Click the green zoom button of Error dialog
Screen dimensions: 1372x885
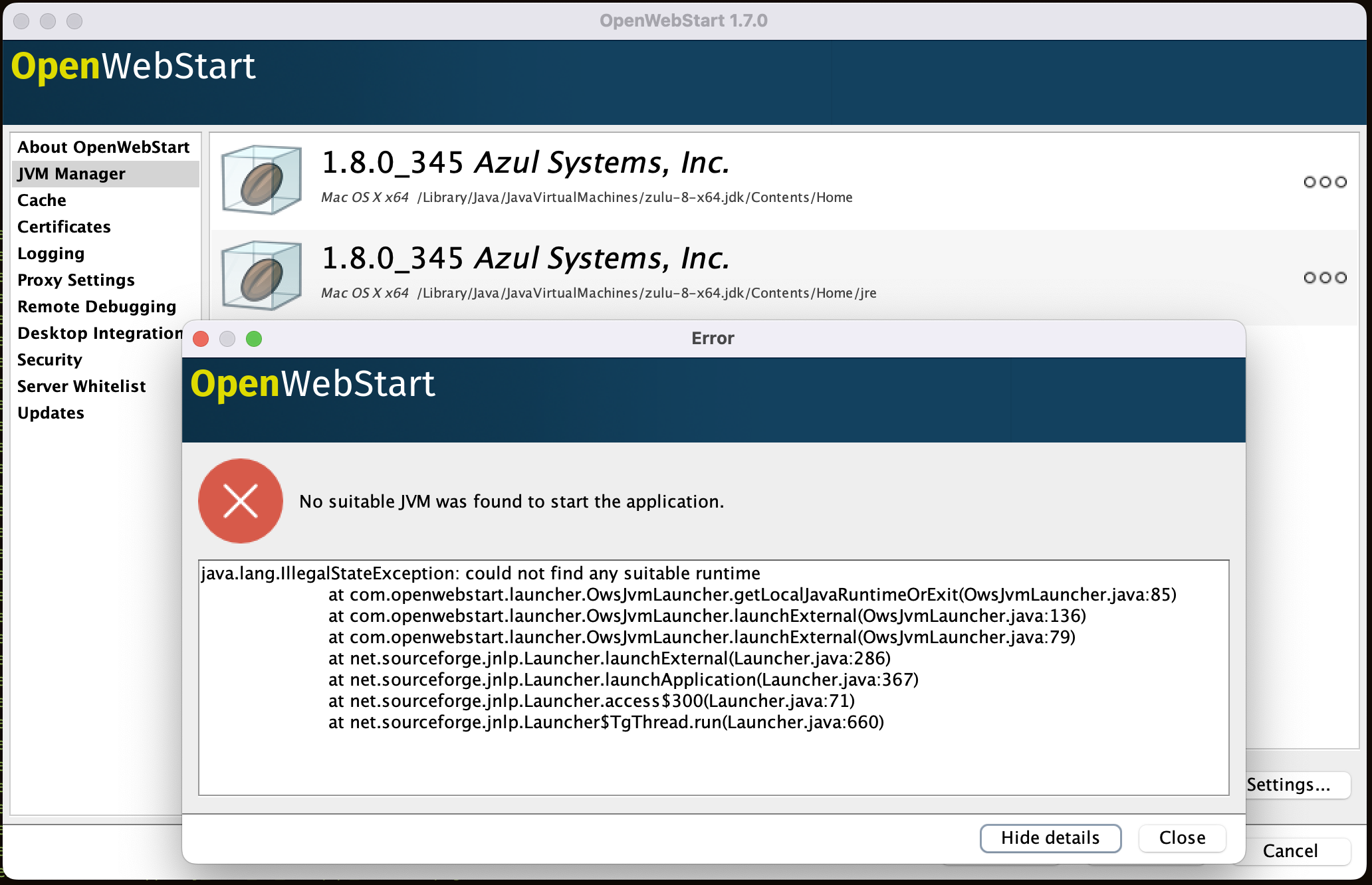pos(254,339)
